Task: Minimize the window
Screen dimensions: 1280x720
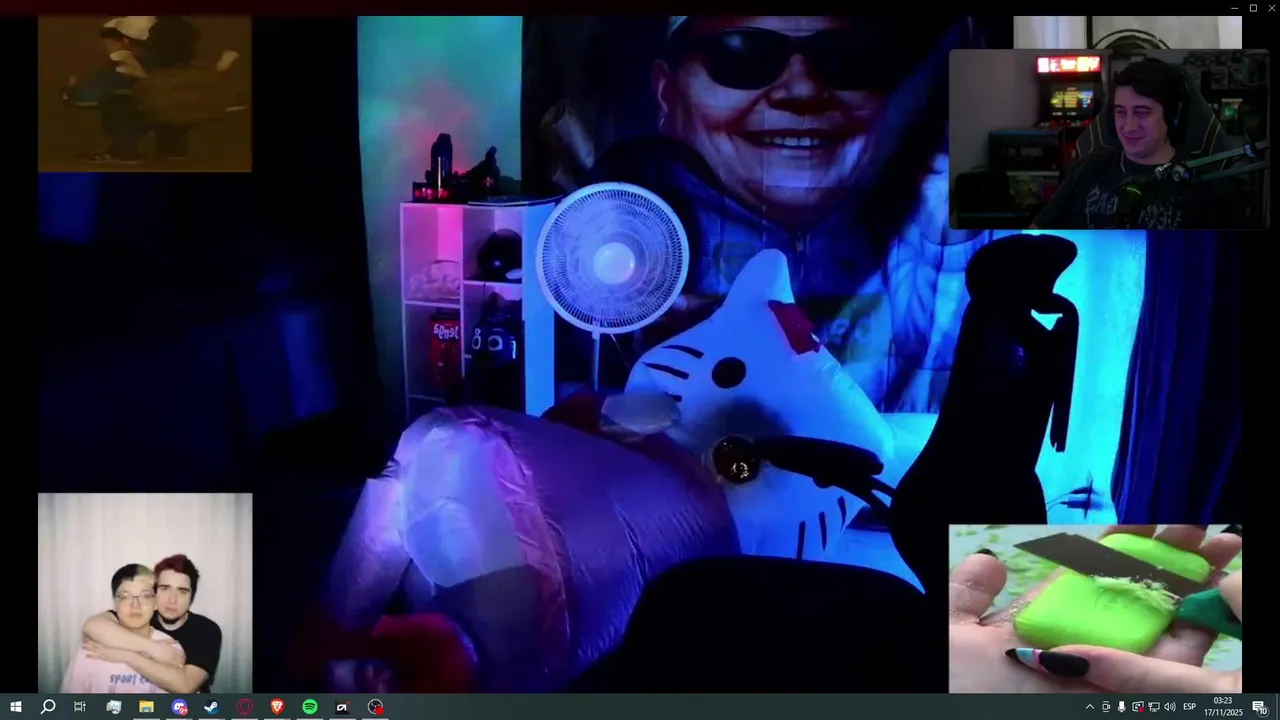Action: (x=1234, y=8)
